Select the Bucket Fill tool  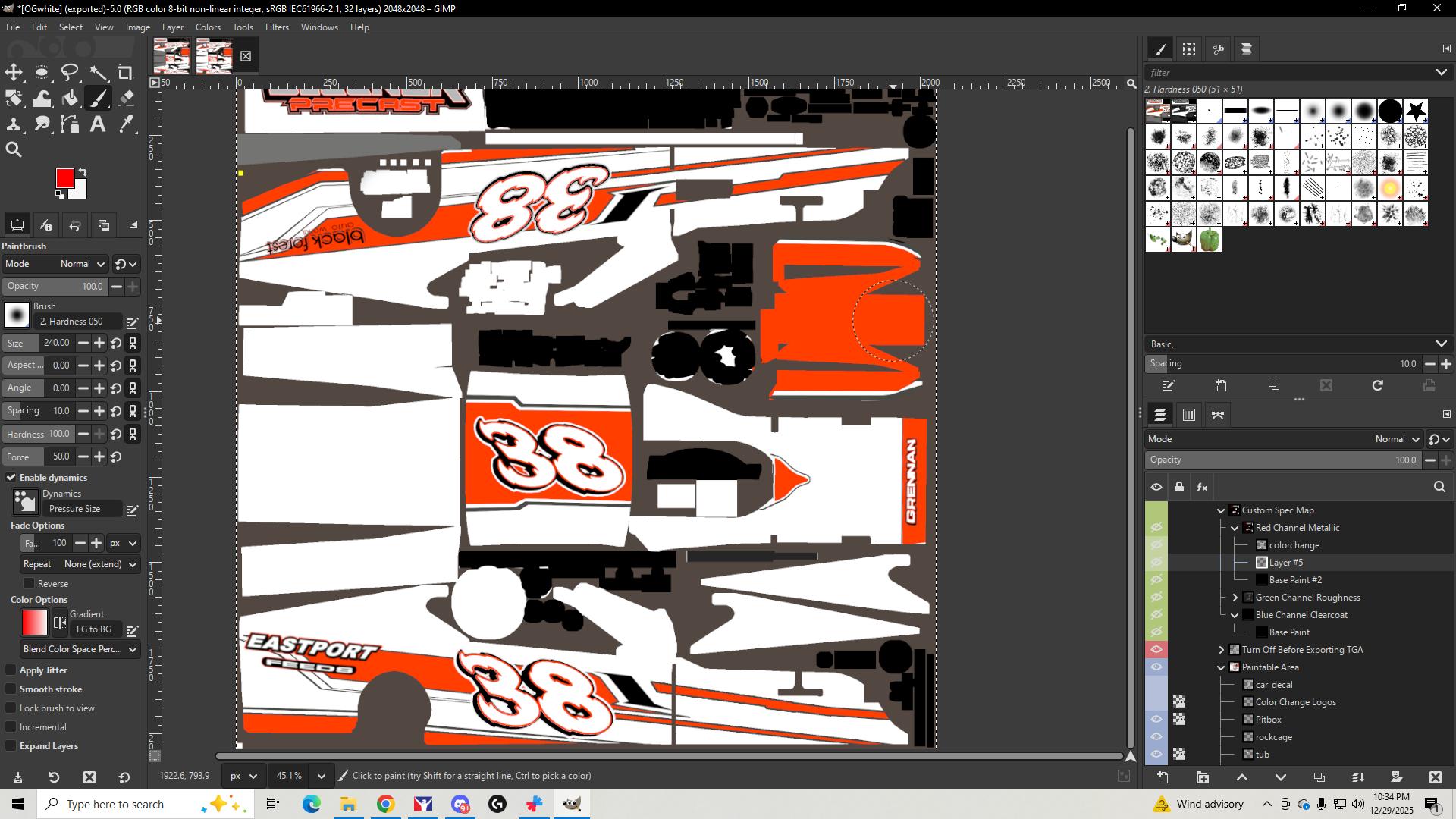point(70,98)
